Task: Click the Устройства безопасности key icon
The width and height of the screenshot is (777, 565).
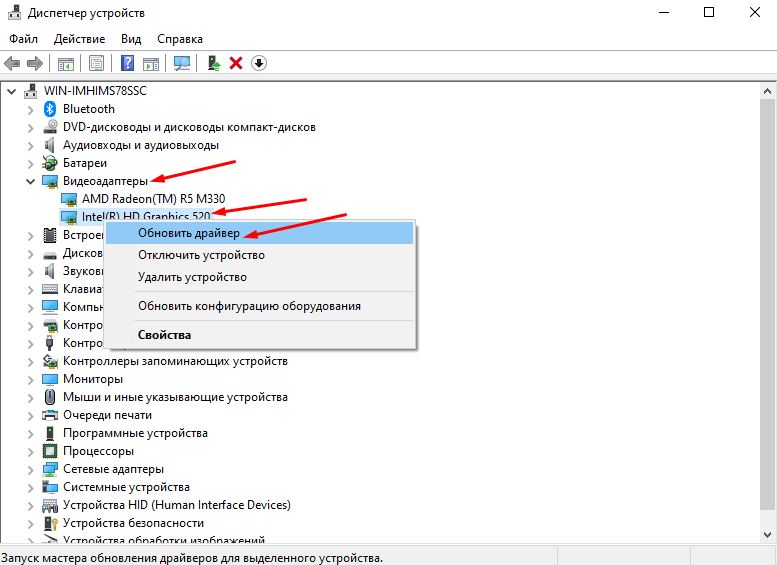Action: pos(50,523)
